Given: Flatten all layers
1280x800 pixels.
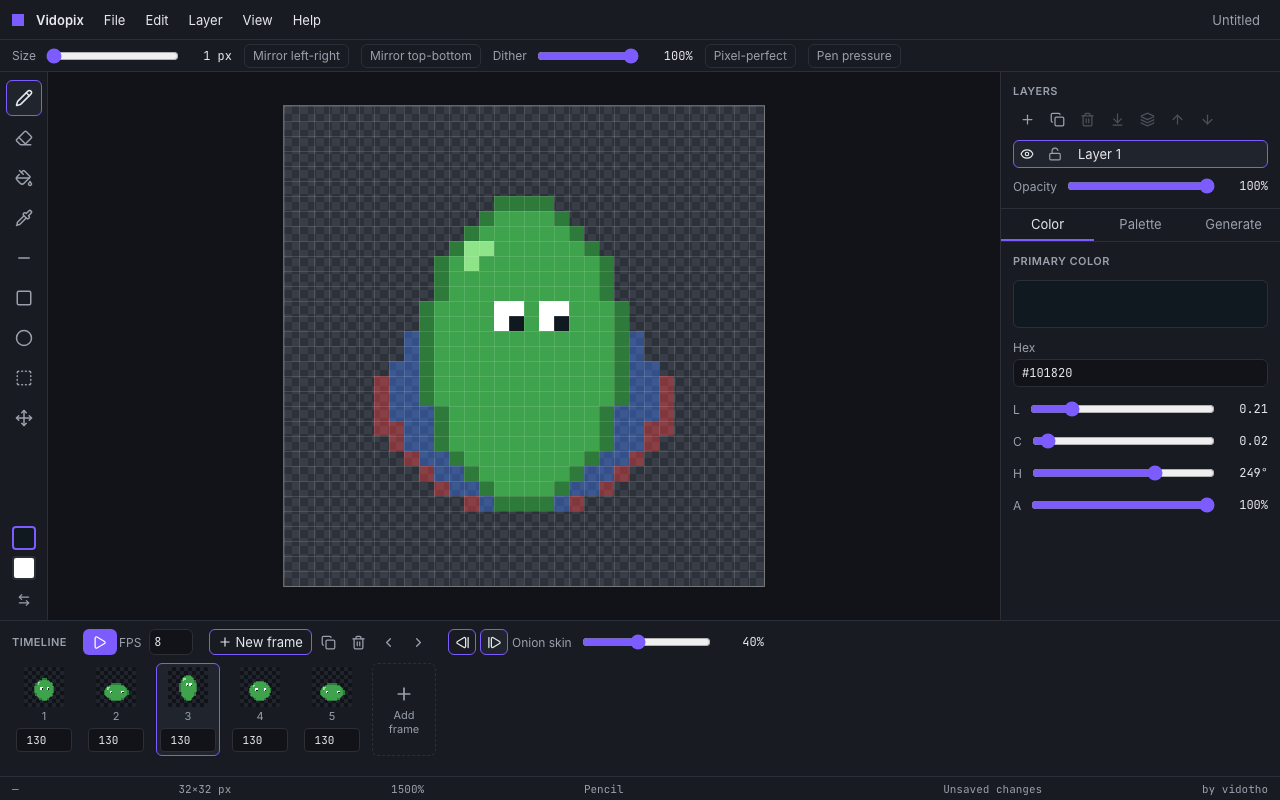Looking at the screenshot, I should pos(1147,120).
